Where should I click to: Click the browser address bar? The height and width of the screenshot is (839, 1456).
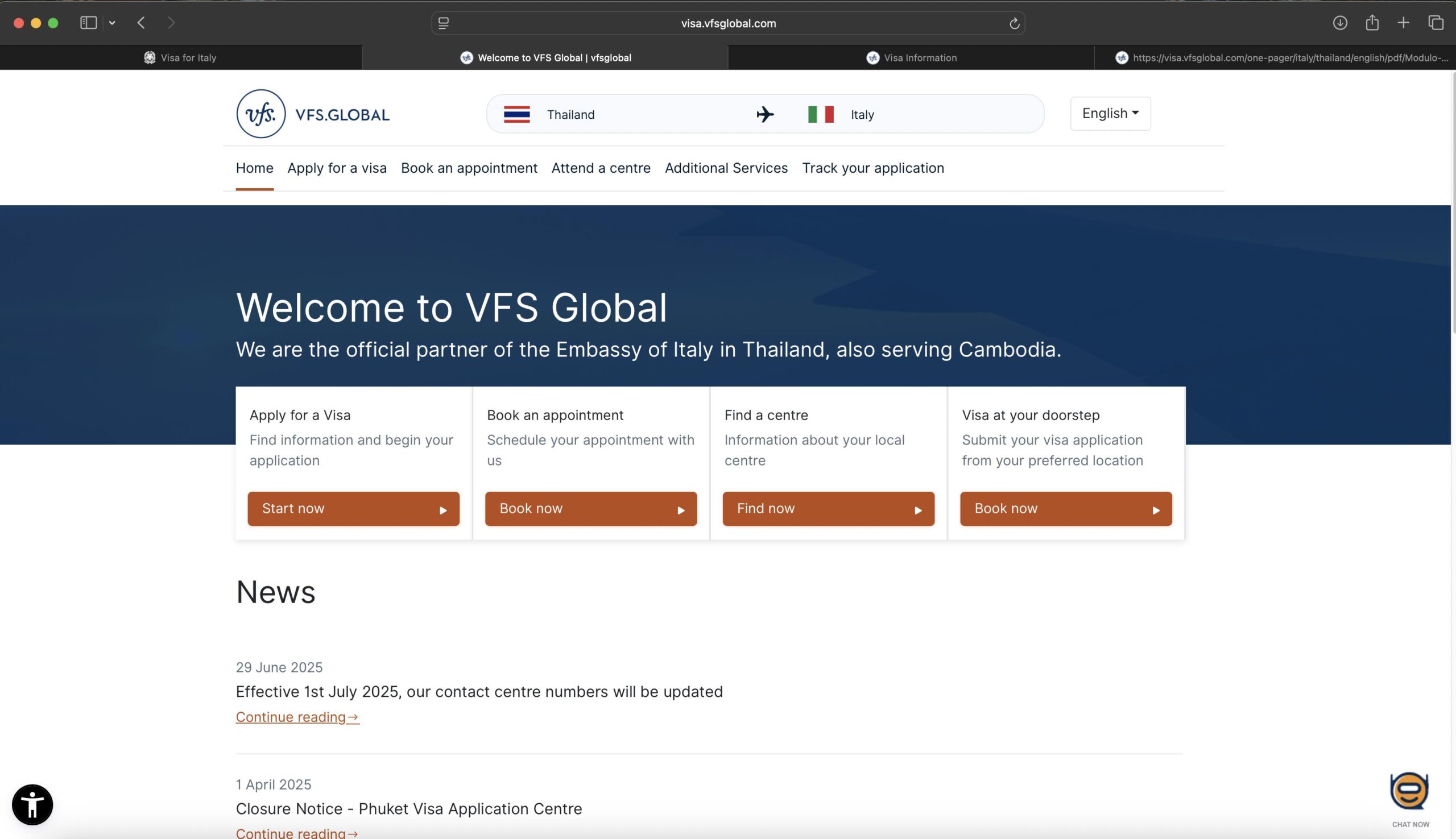727,23
